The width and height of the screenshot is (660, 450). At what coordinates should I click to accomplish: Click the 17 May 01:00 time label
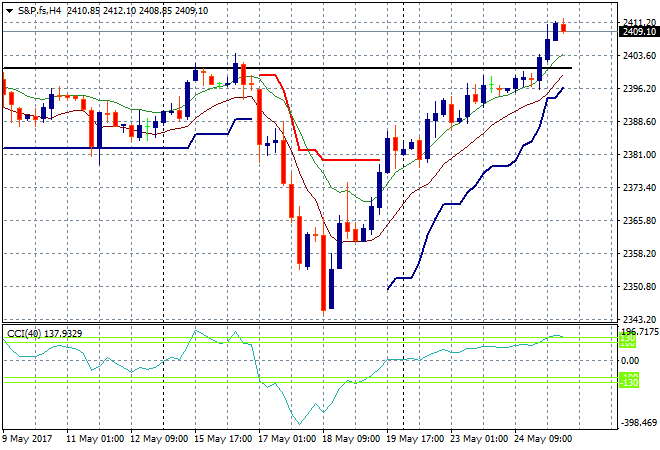pyautogui.click(x=287, y=439)
